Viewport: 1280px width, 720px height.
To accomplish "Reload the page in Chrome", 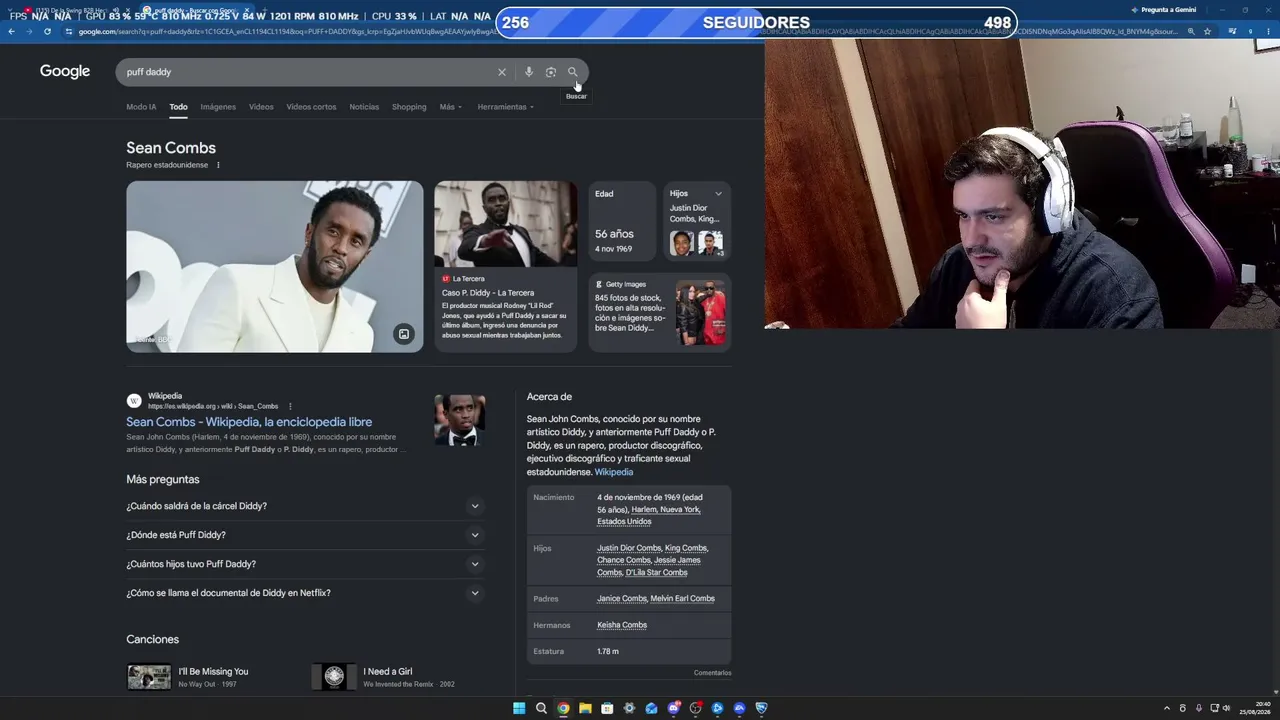I will [47, 31].
